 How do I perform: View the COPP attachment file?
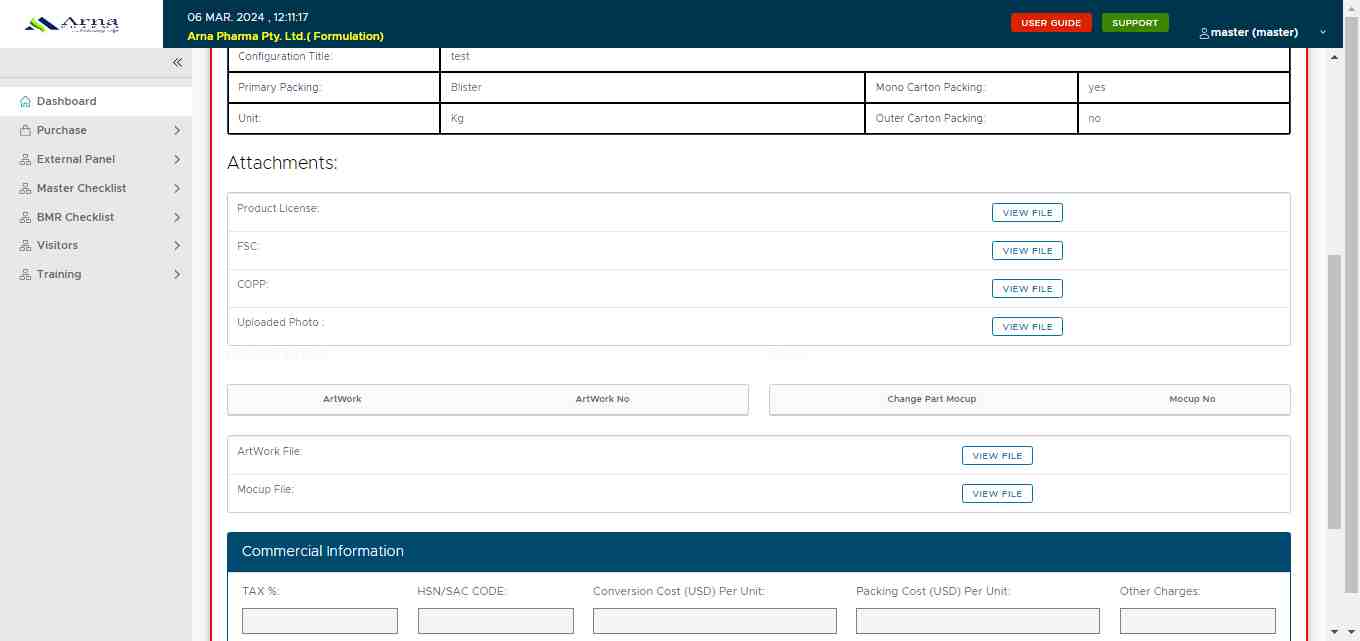1027,289
